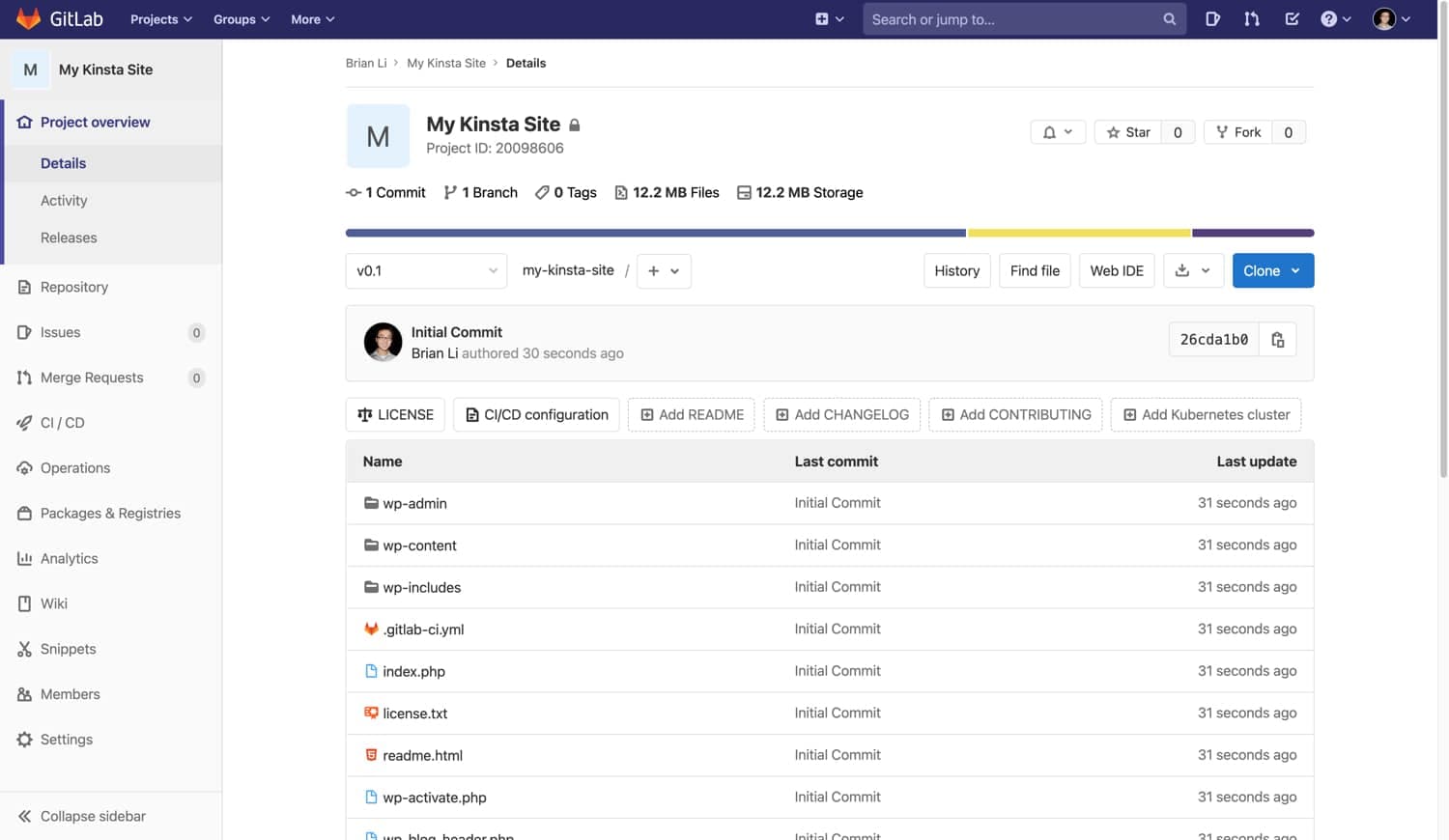Open CI / CD from the sidebar

(62, 422)
